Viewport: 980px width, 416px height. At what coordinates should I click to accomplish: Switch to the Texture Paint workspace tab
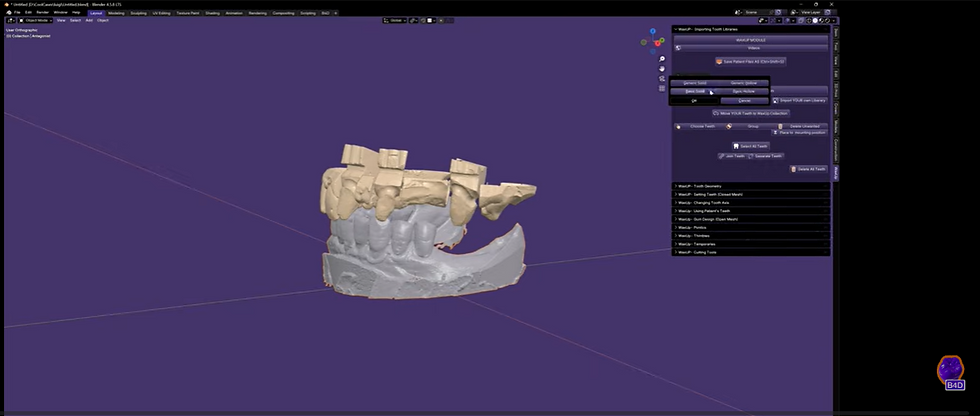point(188,12)
